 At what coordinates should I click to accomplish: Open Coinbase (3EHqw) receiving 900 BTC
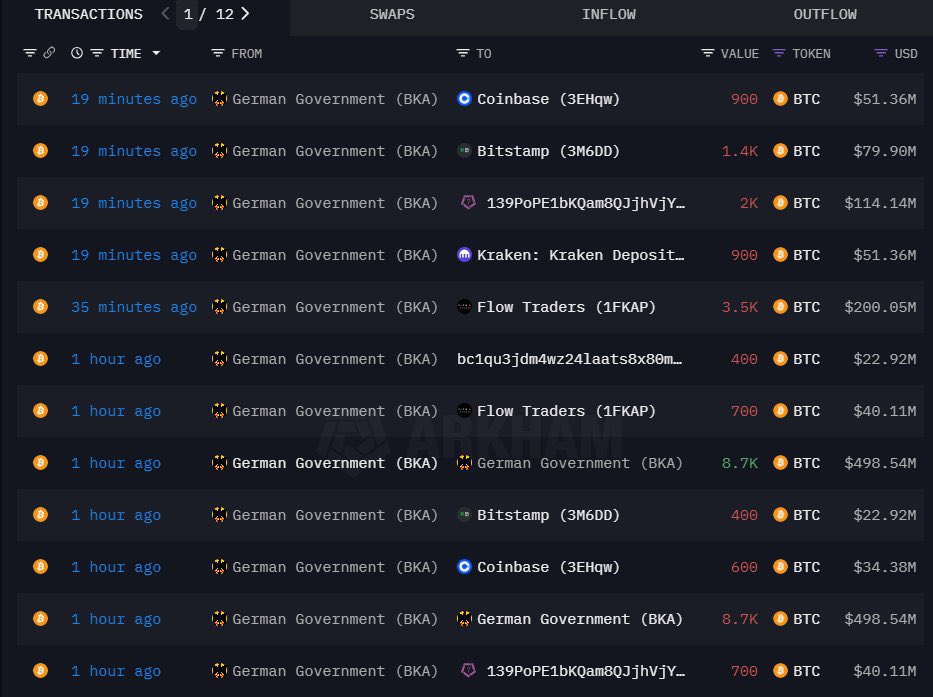(548, 99)
